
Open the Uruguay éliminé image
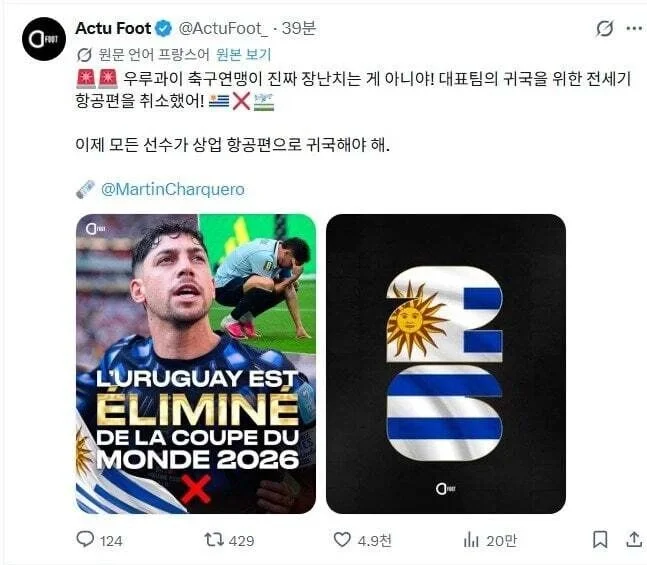(196, 364)
